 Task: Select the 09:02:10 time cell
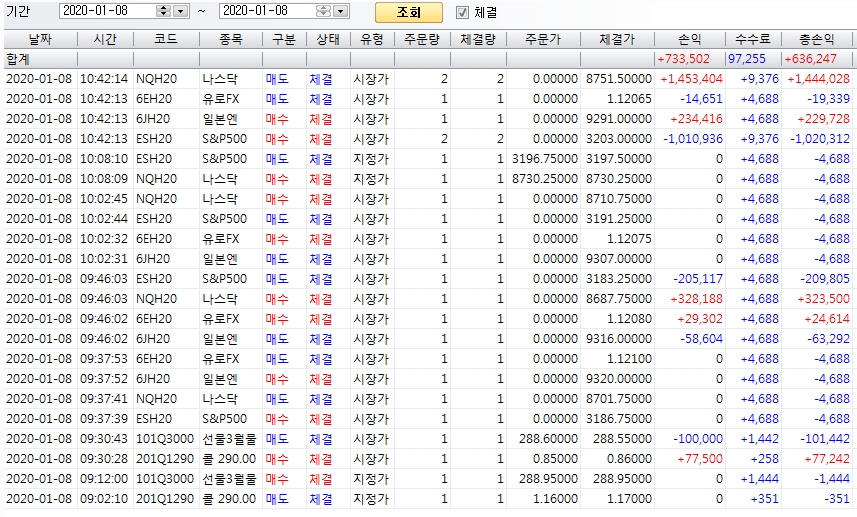pyautogui.click(x=104, y=499)
